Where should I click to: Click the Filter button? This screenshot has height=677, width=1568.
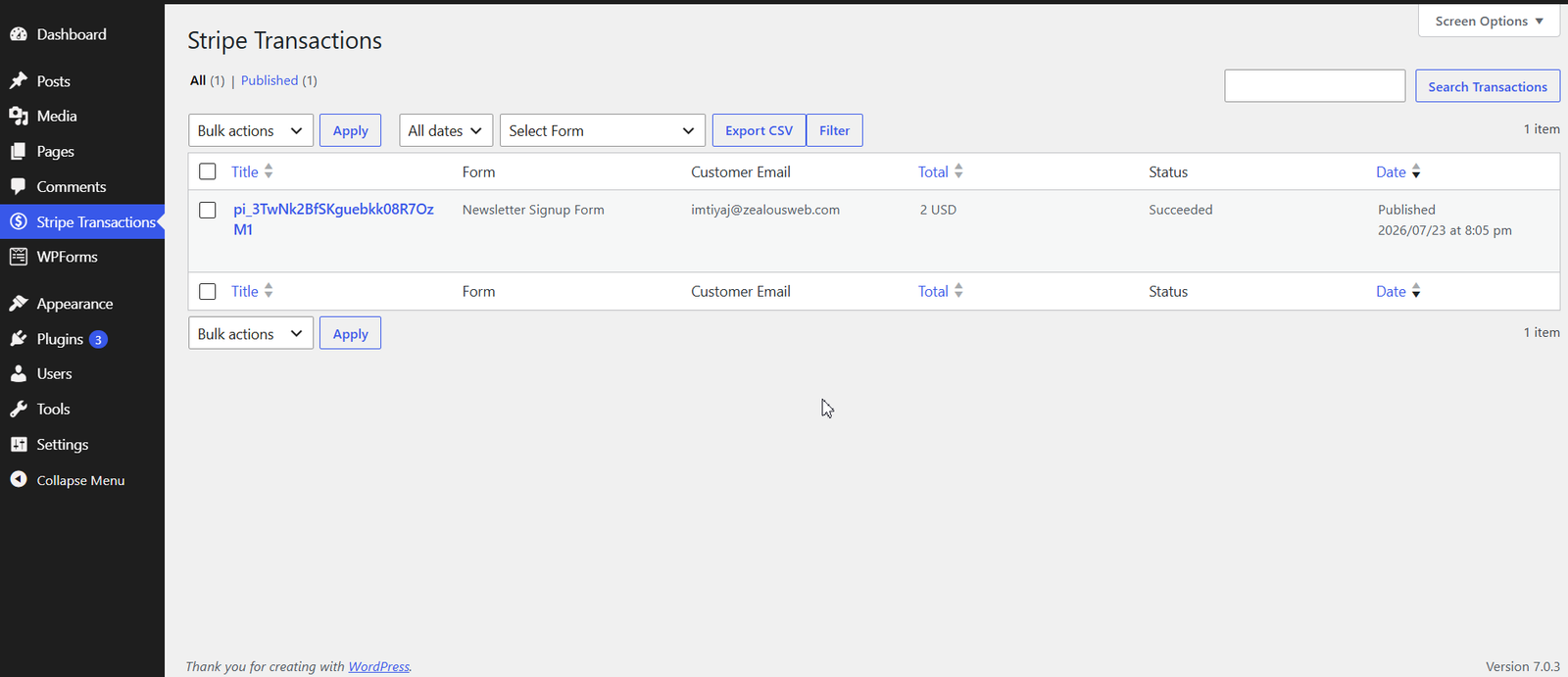(834, 130)
